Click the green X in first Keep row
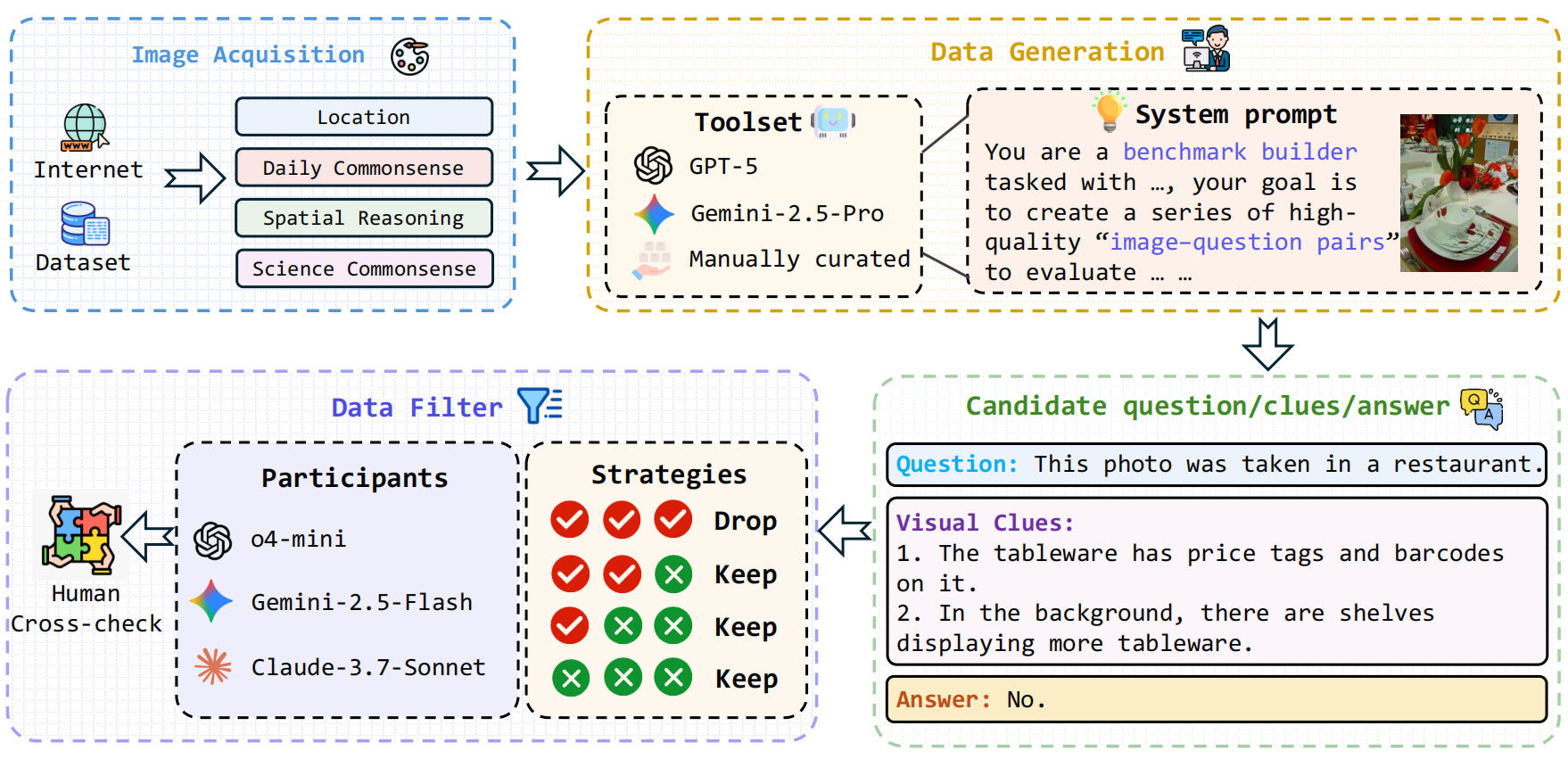 coord(673,574)
